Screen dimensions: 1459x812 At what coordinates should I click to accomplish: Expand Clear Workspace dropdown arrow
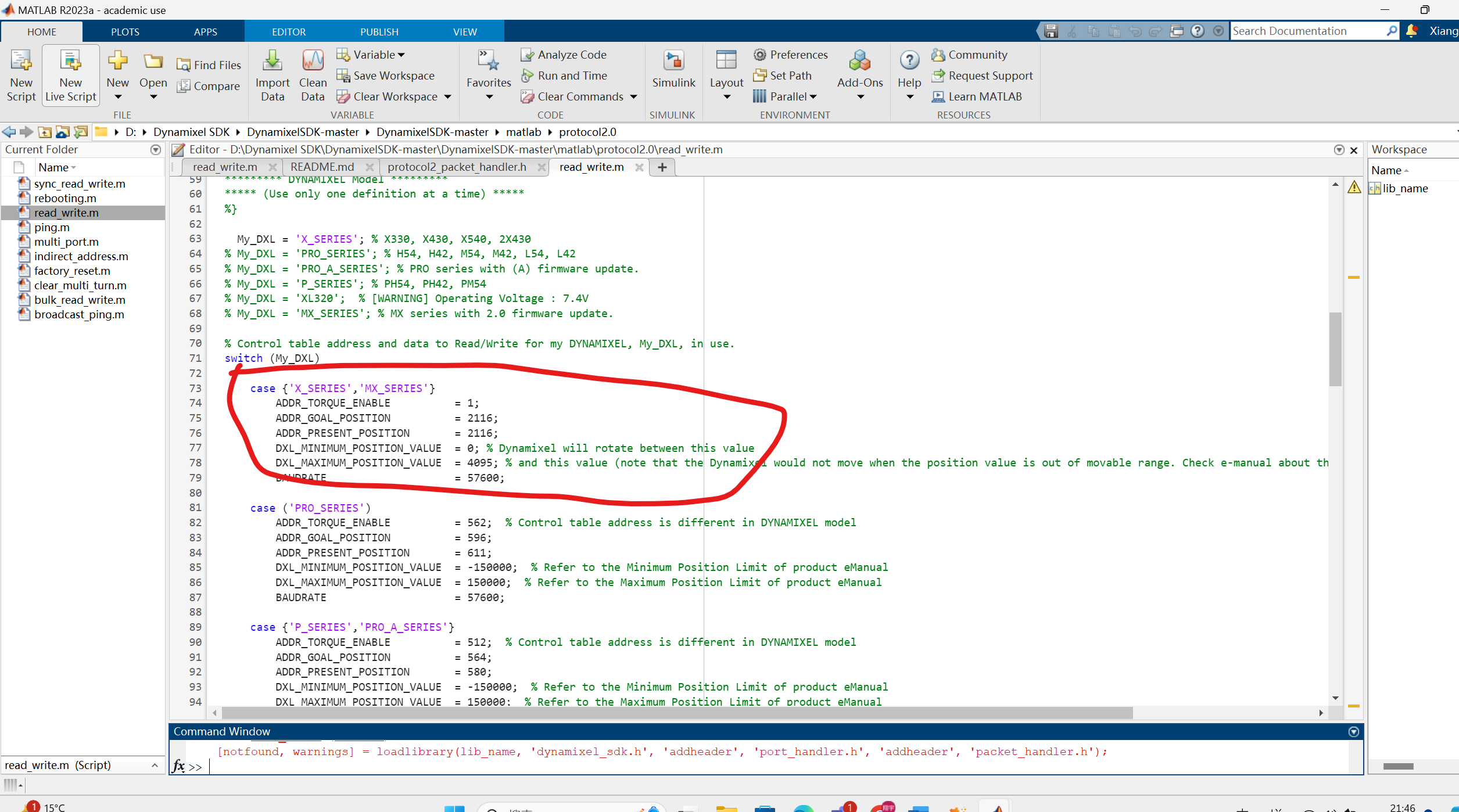447,96
